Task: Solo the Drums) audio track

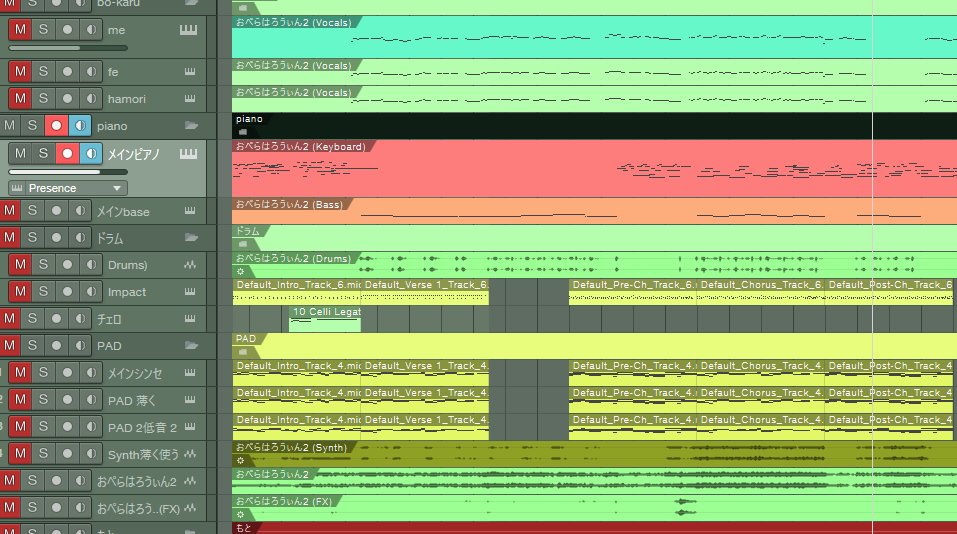Action: [x=43, y=264]
